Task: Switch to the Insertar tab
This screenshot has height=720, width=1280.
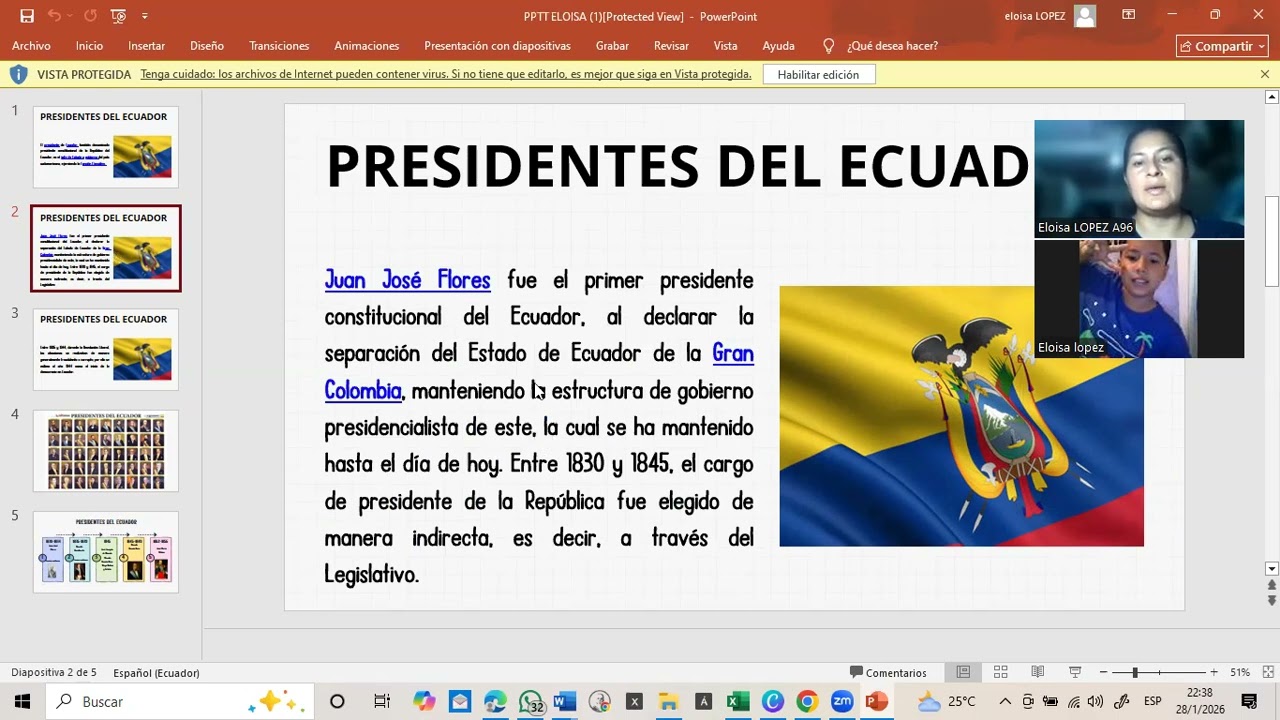Action: 146,46
